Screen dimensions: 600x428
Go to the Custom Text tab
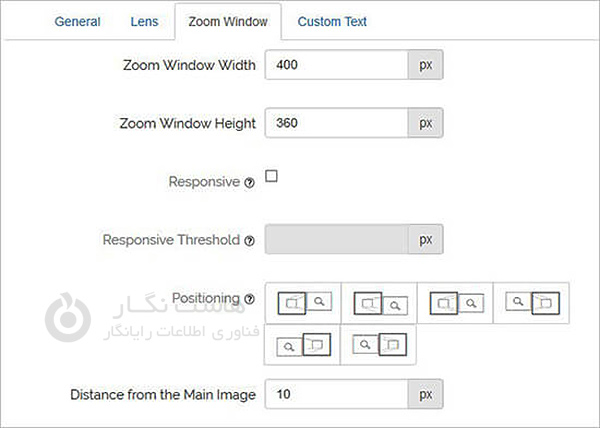(x=332, y=21)
